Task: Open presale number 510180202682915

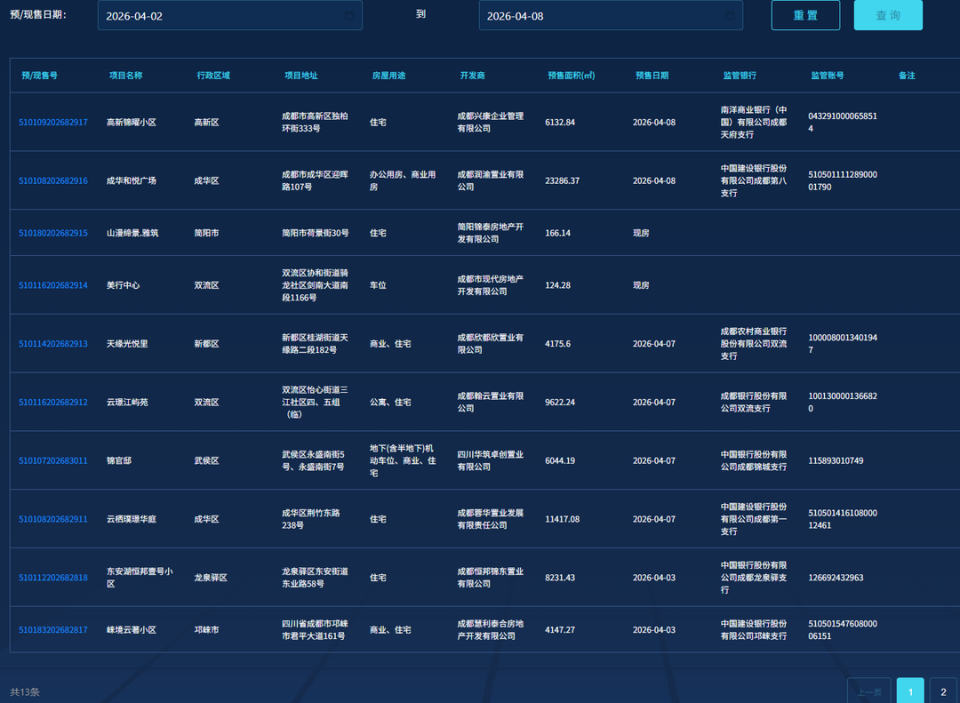Action: (x=53, y=233)
